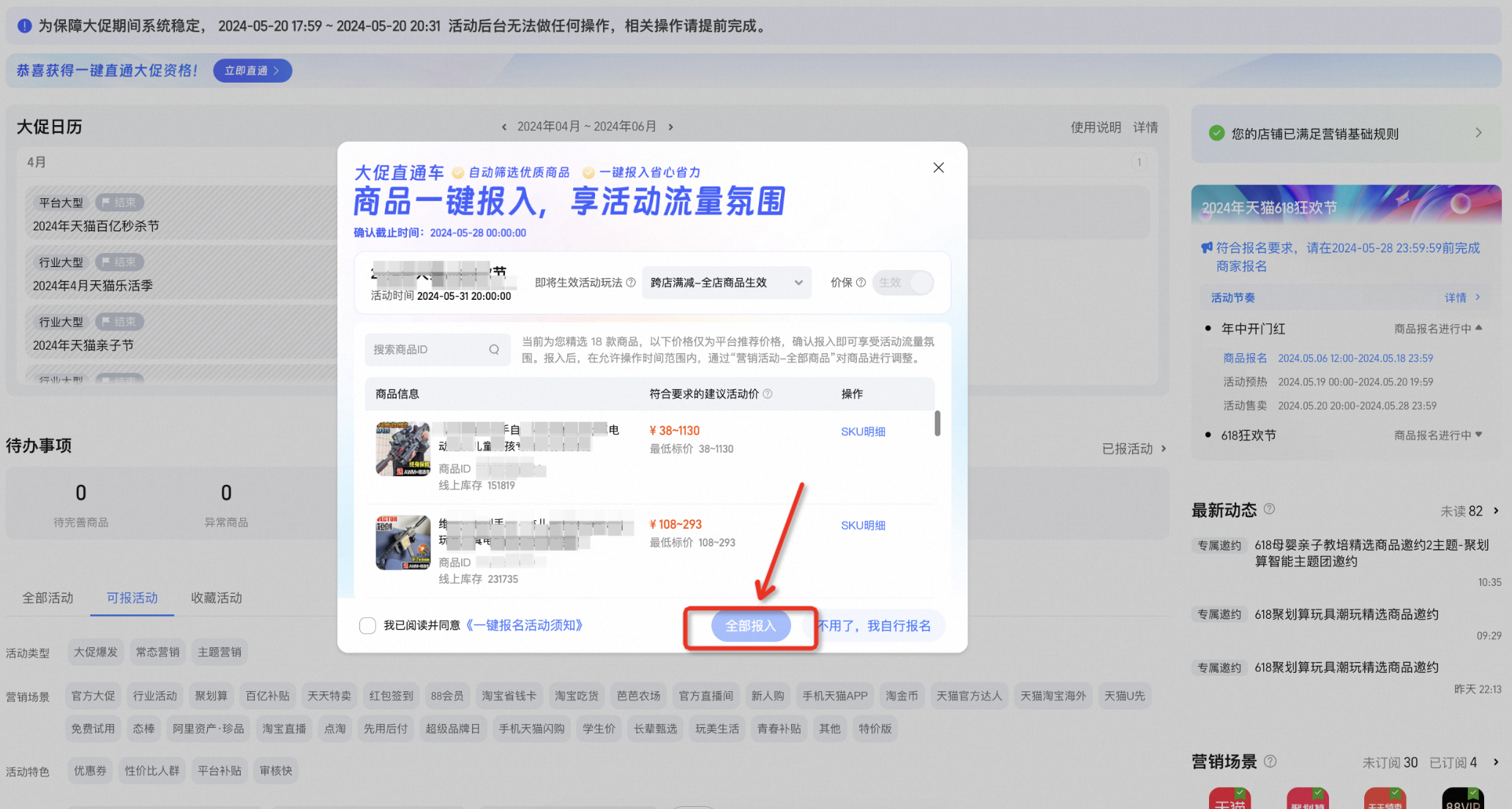Viewport: 1512px width, 809px height.
Task: Select 天猫U先 marketing scene filter
Action: 1125,696
